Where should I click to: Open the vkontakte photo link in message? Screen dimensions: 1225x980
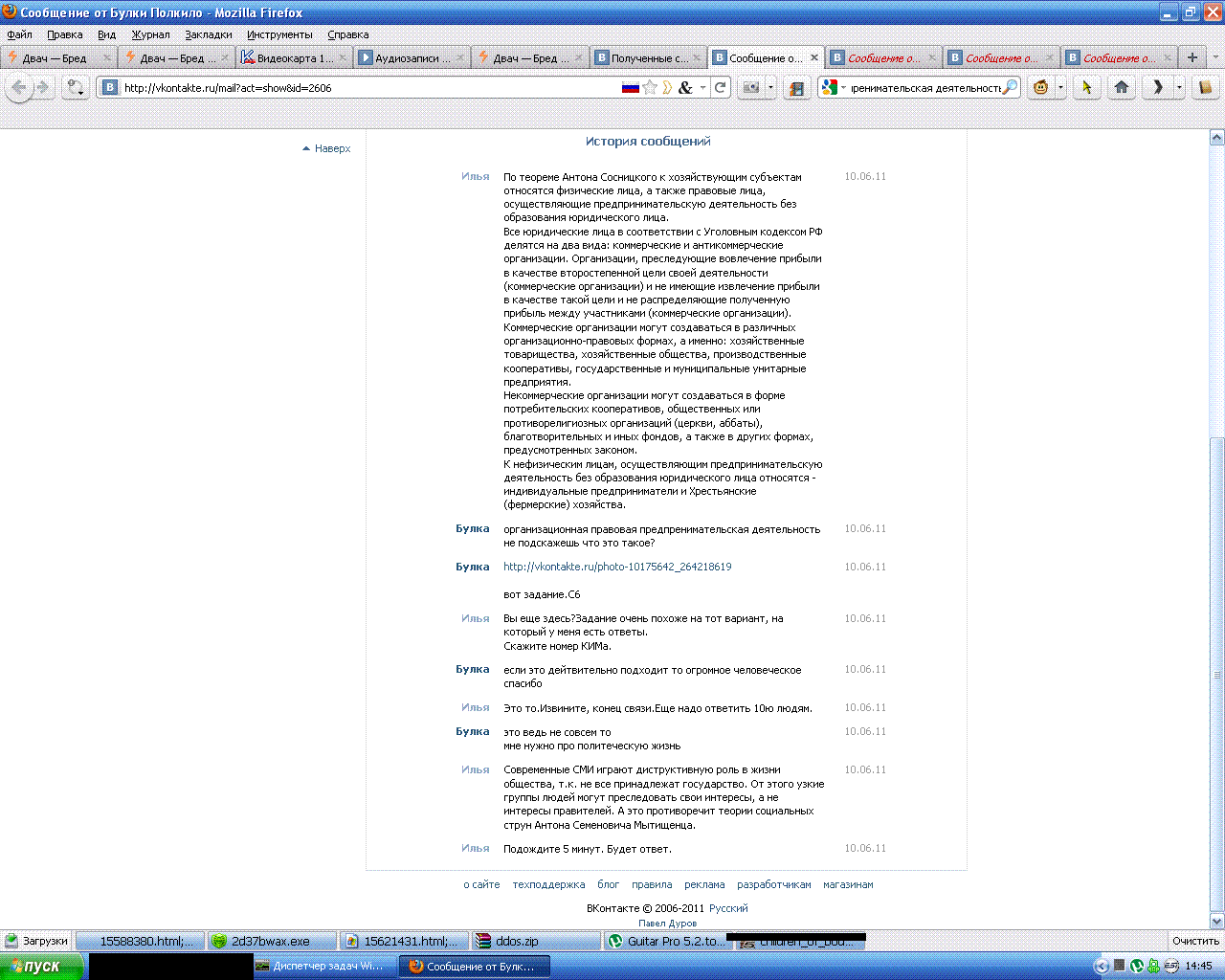click(617, 567)
